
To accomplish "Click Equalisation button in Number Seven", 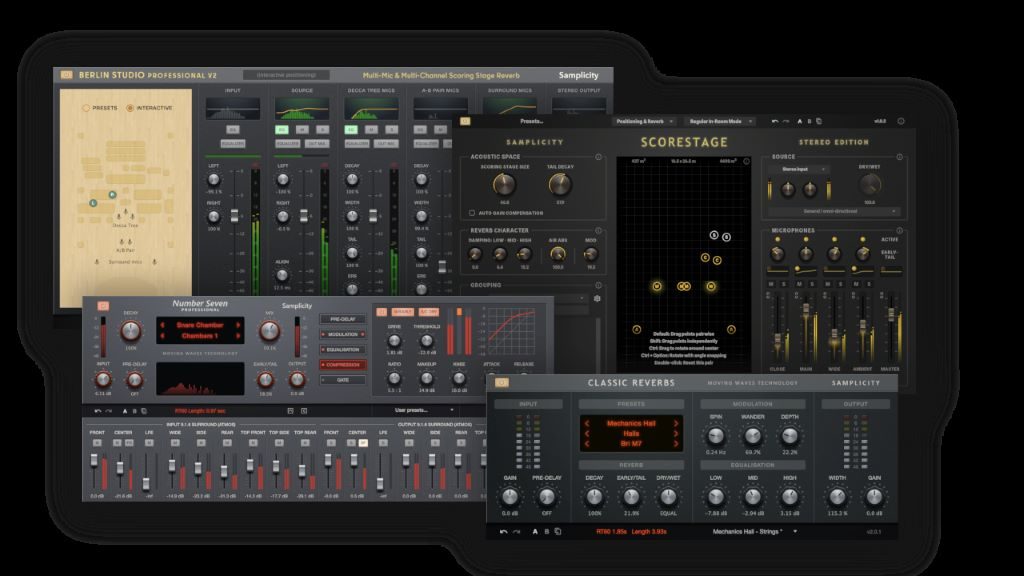I will point(343,349).
